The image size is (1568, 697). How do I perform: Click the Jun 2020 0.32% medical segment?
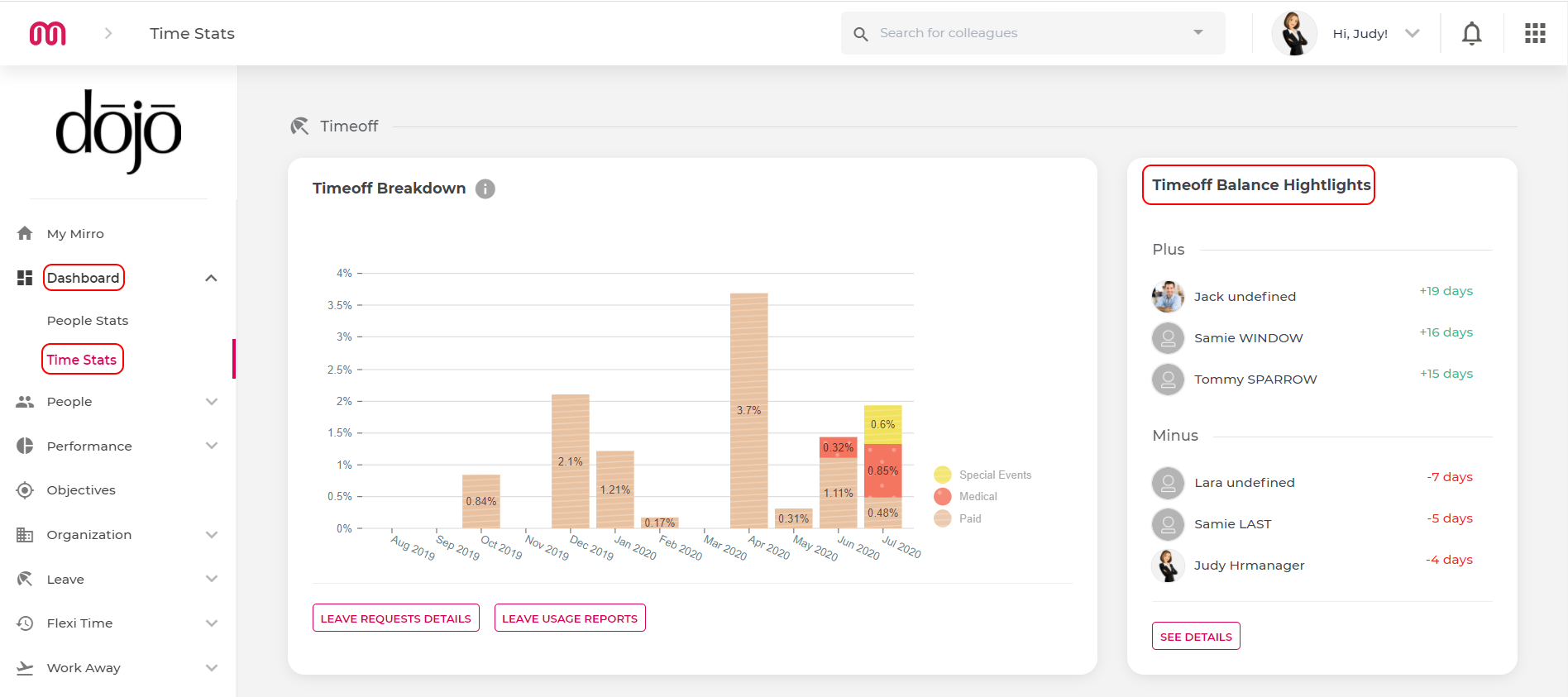839,447
